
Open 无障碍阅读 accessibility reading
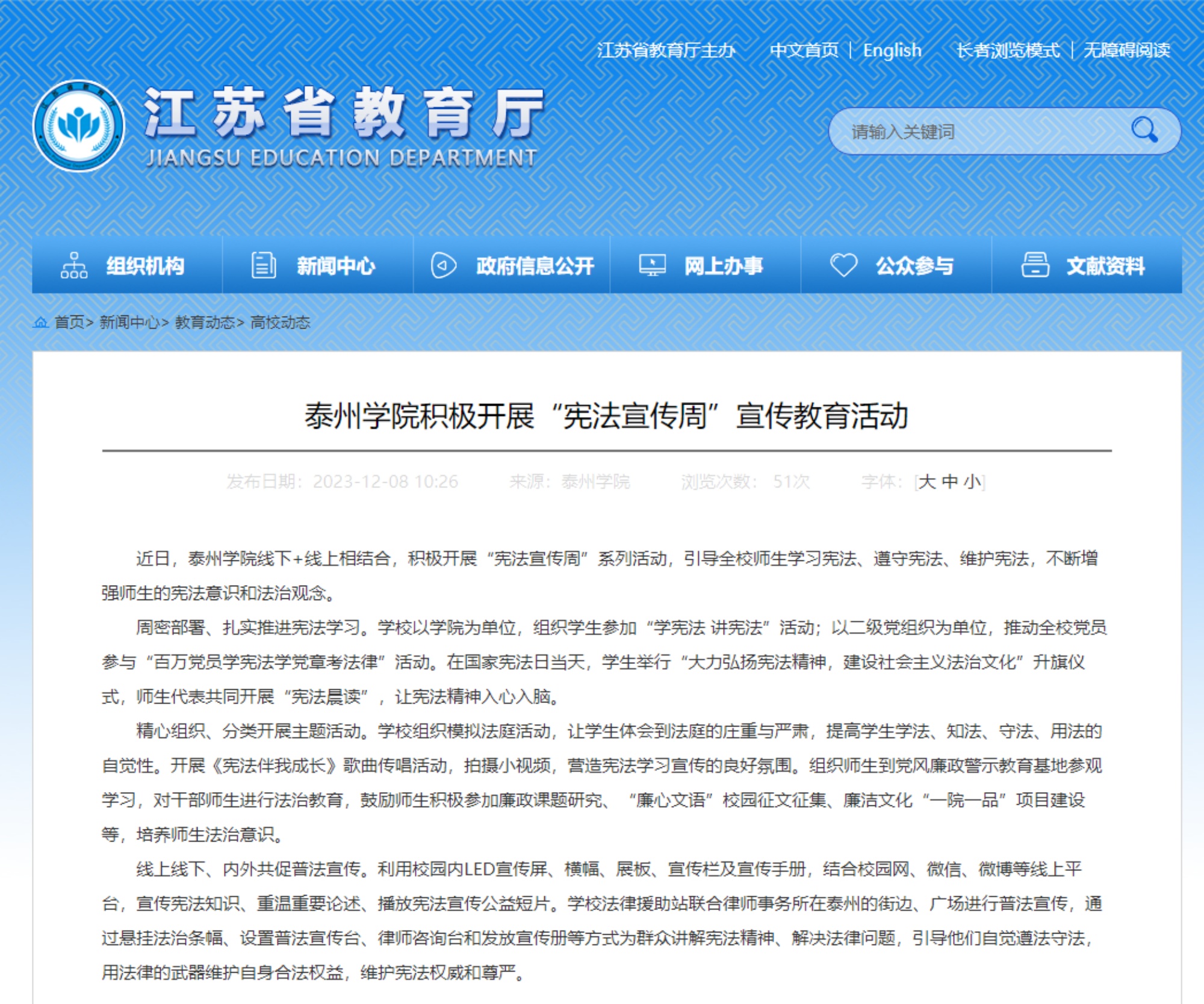1126,50
